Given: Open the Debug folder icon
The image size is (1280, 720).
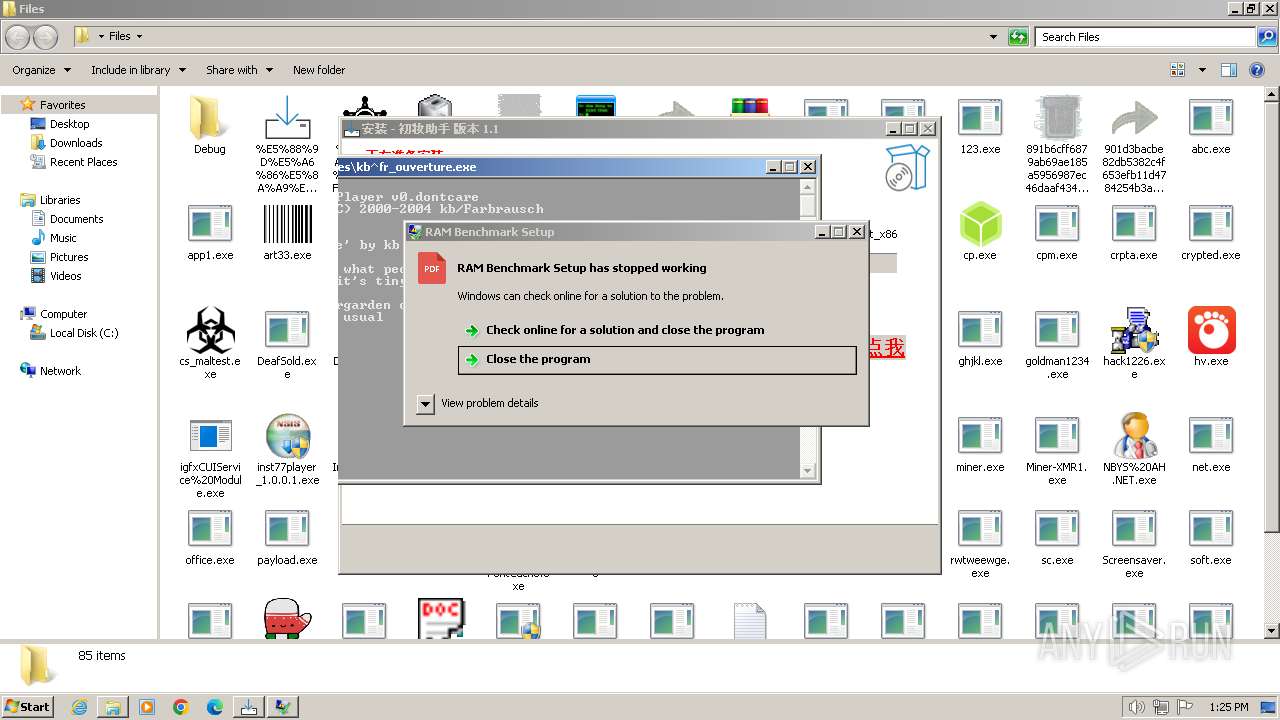Looking at the screenshot, I should coord(209,118).
